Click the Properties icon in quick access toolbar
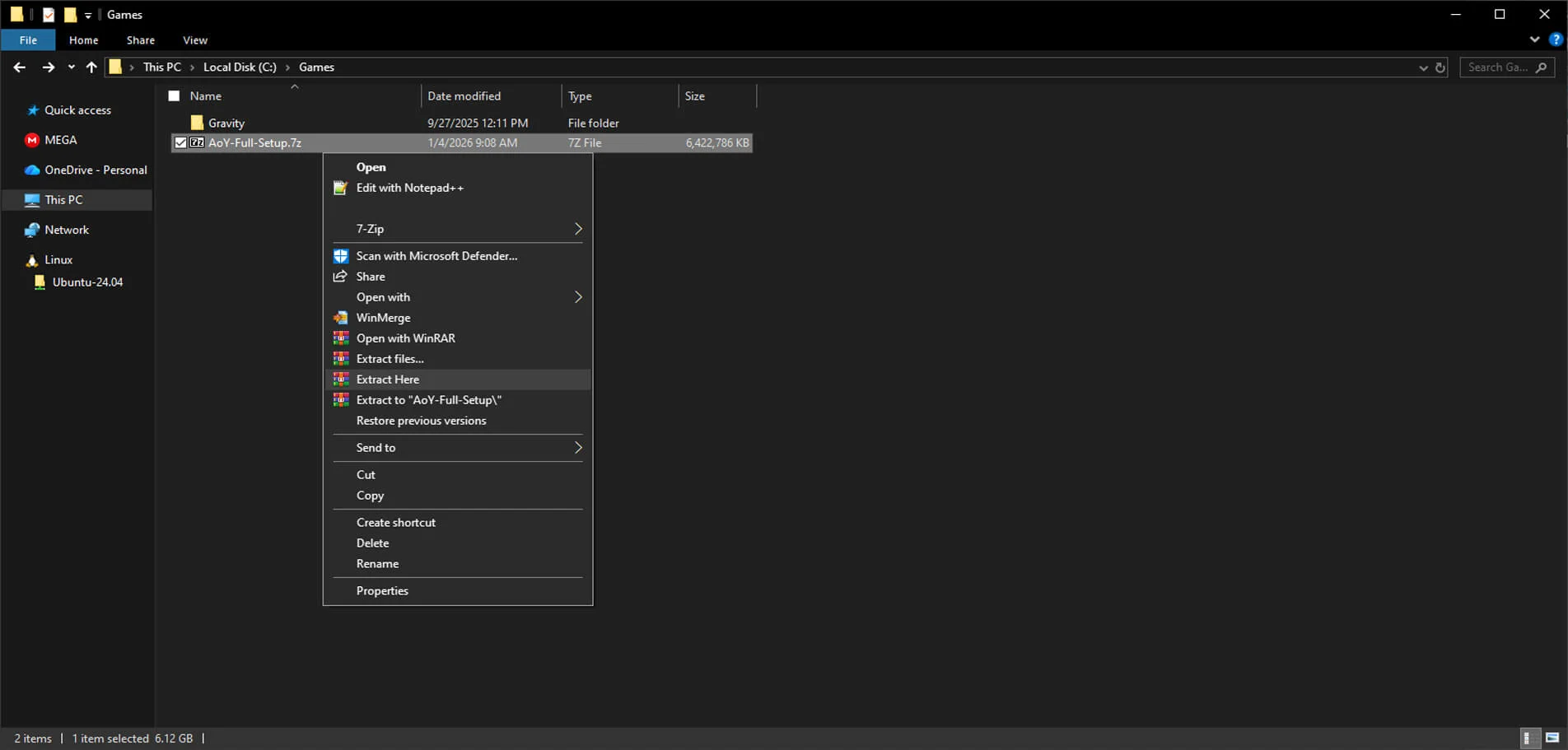 point(49,14)
